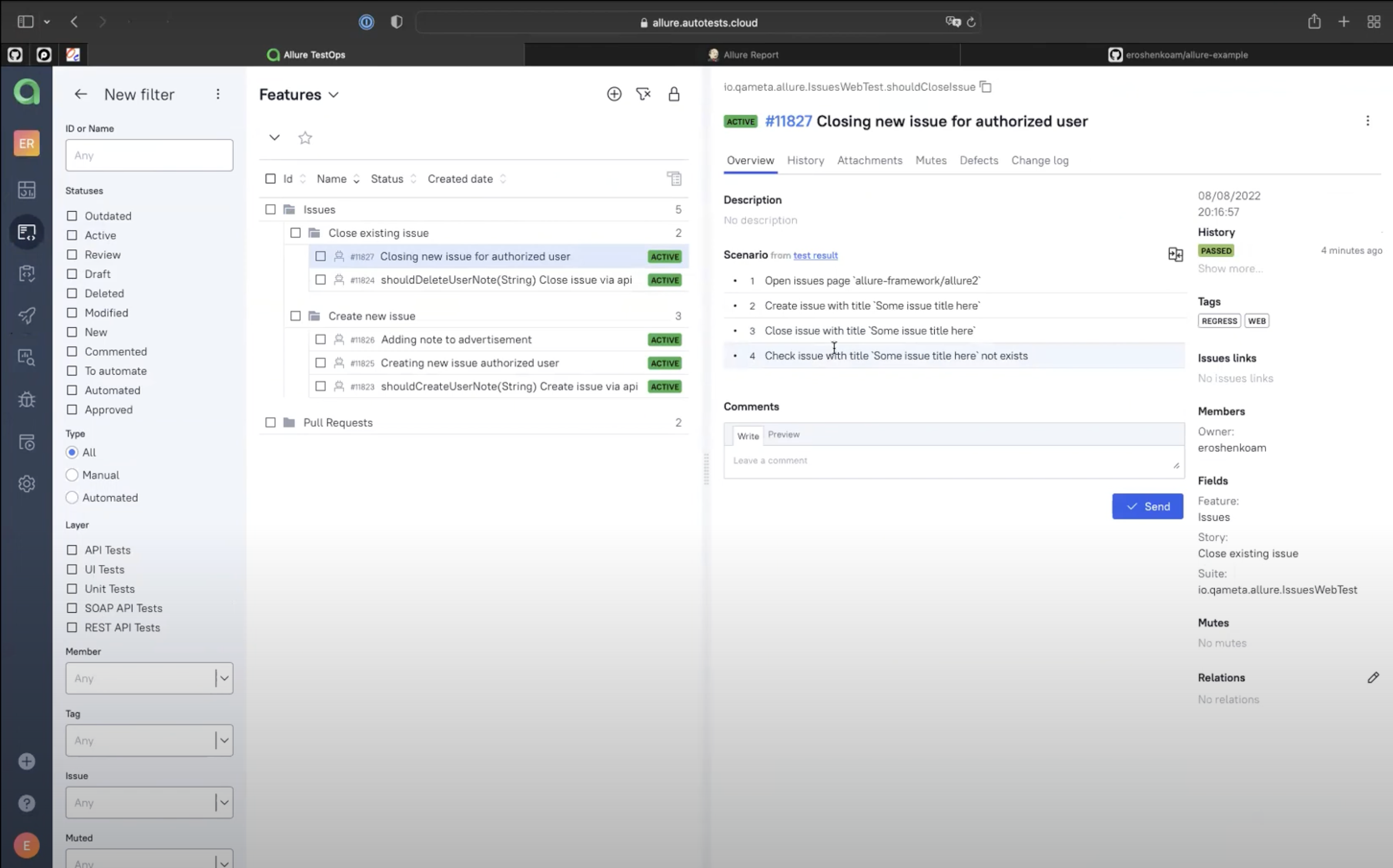Screen dimensions: 1393x868
Task: Click the add test case plus icon
Action: coord(614,94)
